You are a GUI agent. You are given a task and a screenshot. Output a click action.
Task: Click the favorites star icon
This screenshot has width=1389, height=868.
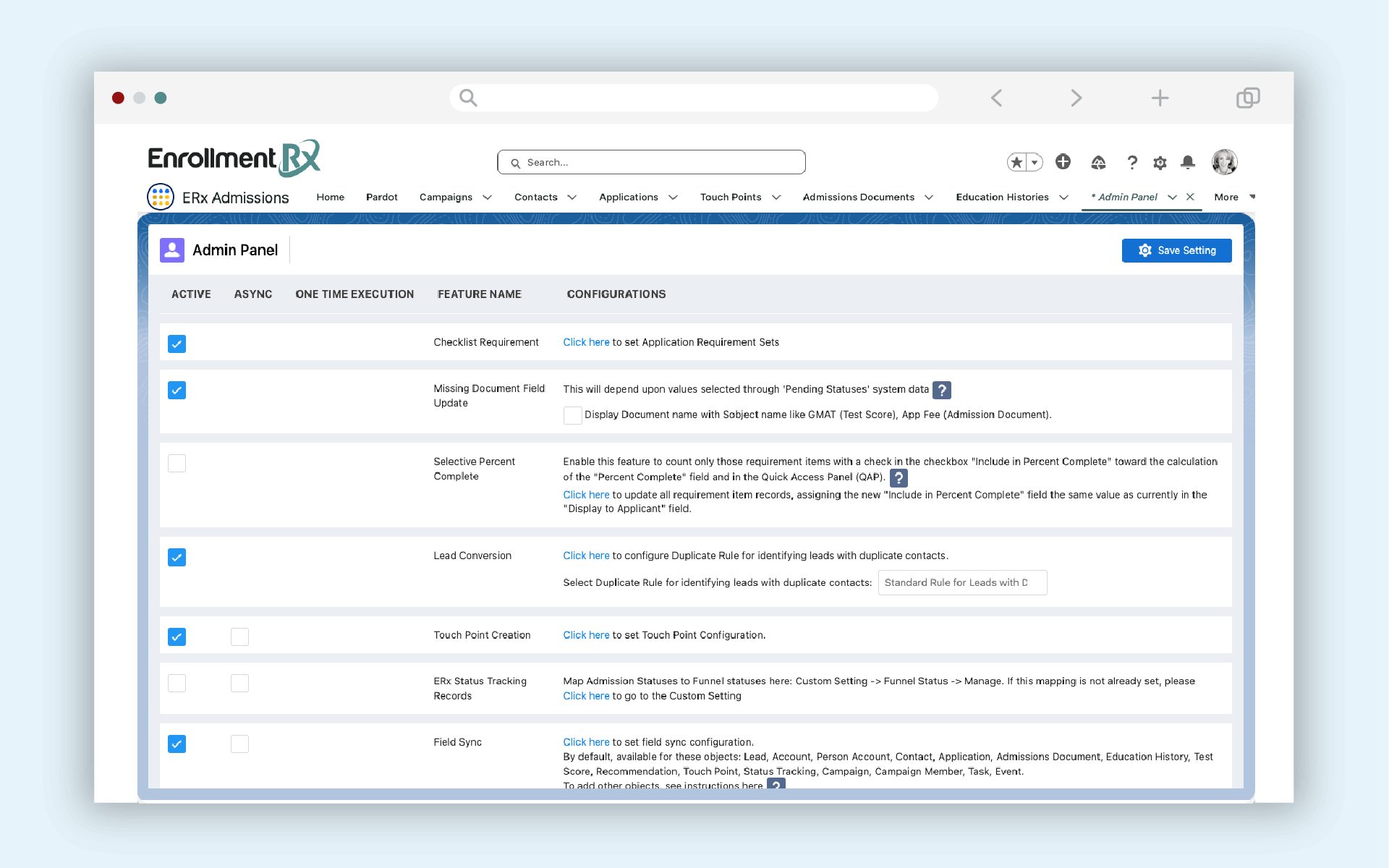click(x=1017, y=162)
